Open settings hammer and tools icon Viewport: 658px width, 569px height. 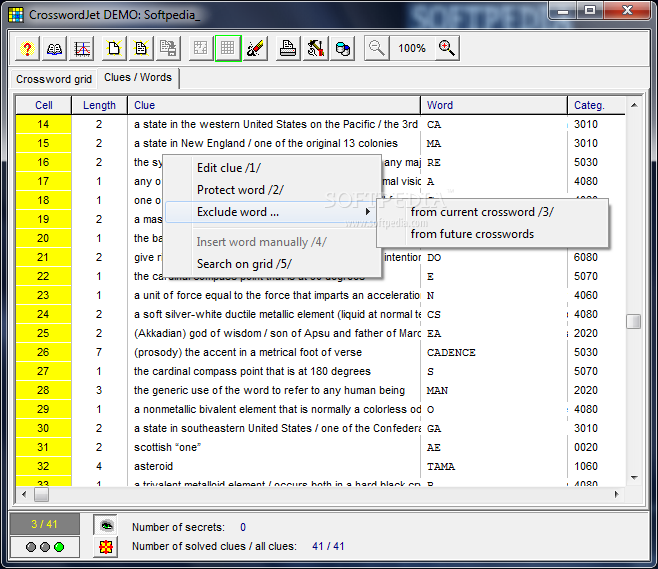pyautogui.click(x=315, y=49)
